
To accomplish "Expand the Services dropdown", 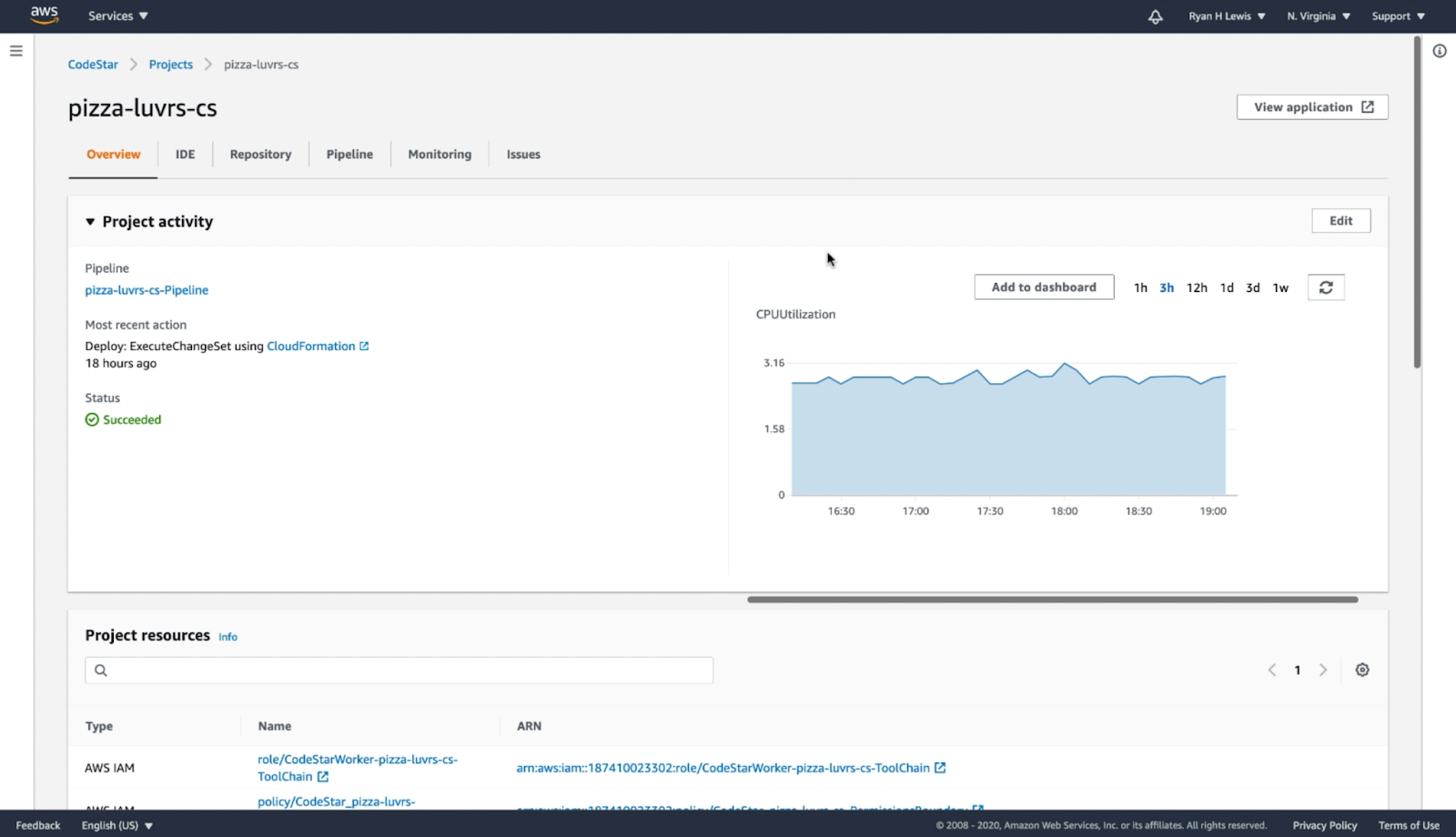I will pyautogui.click(x=117, y=16).
